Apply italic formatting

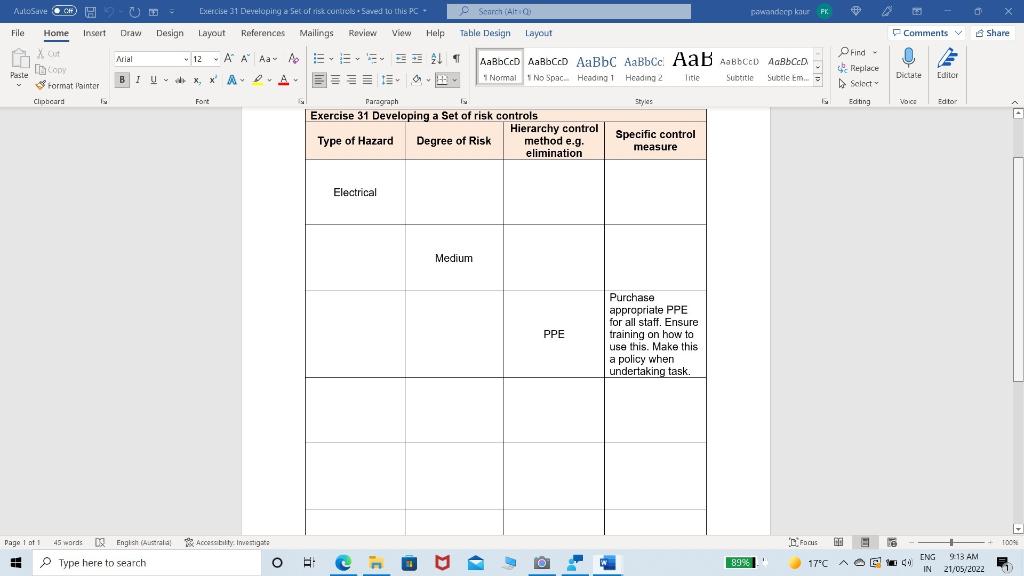[137, 80]
